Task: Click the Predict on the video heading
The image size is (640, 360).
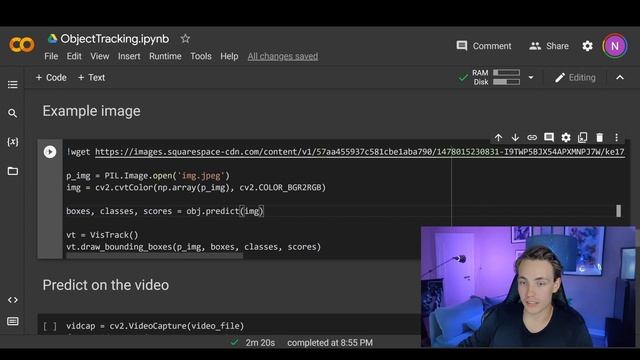Action: point(106,285)
